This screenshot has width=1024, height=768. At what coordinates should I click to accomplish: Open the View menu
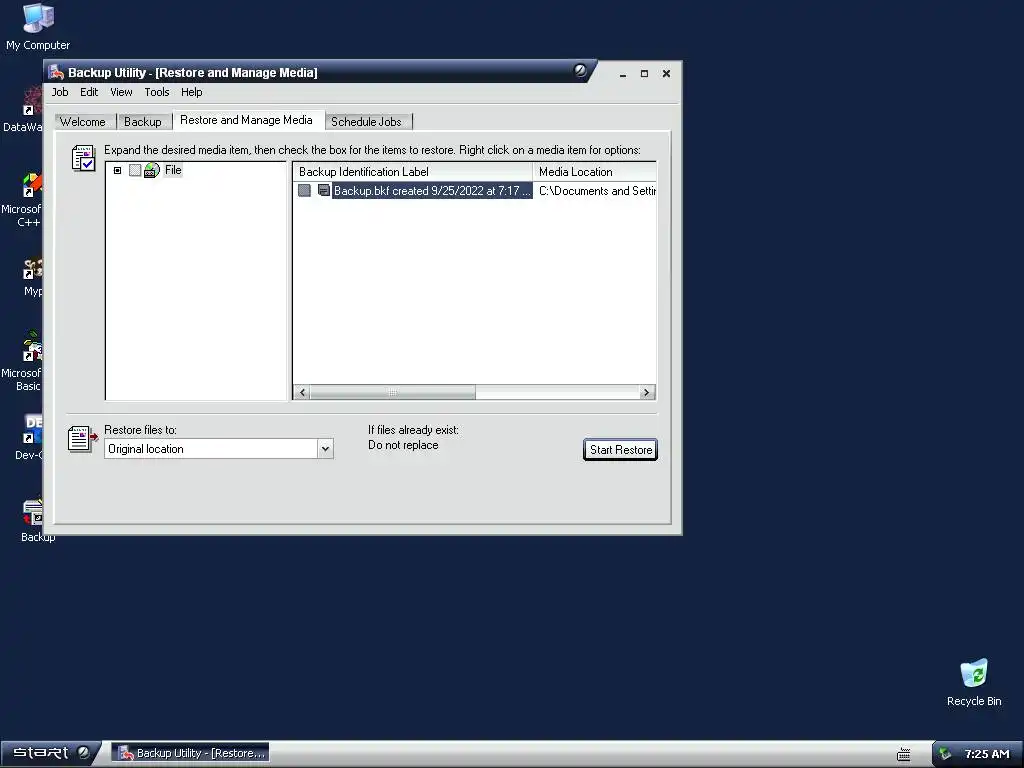[x=121, y=92]
